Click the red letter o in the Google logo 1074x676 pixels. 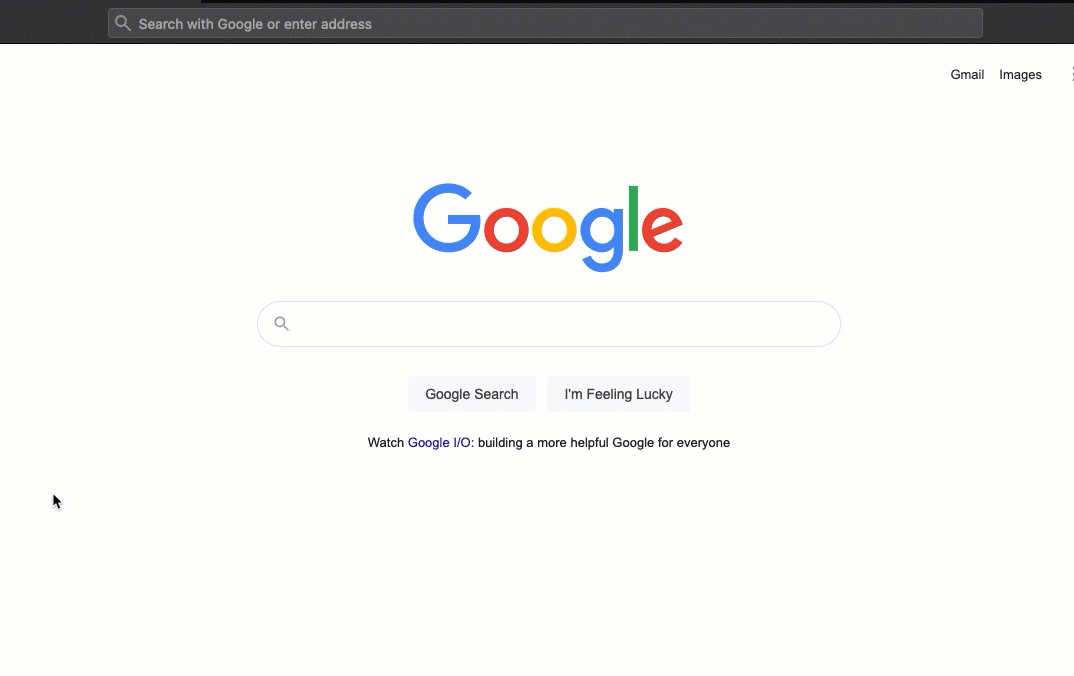[x=506, y=229]
